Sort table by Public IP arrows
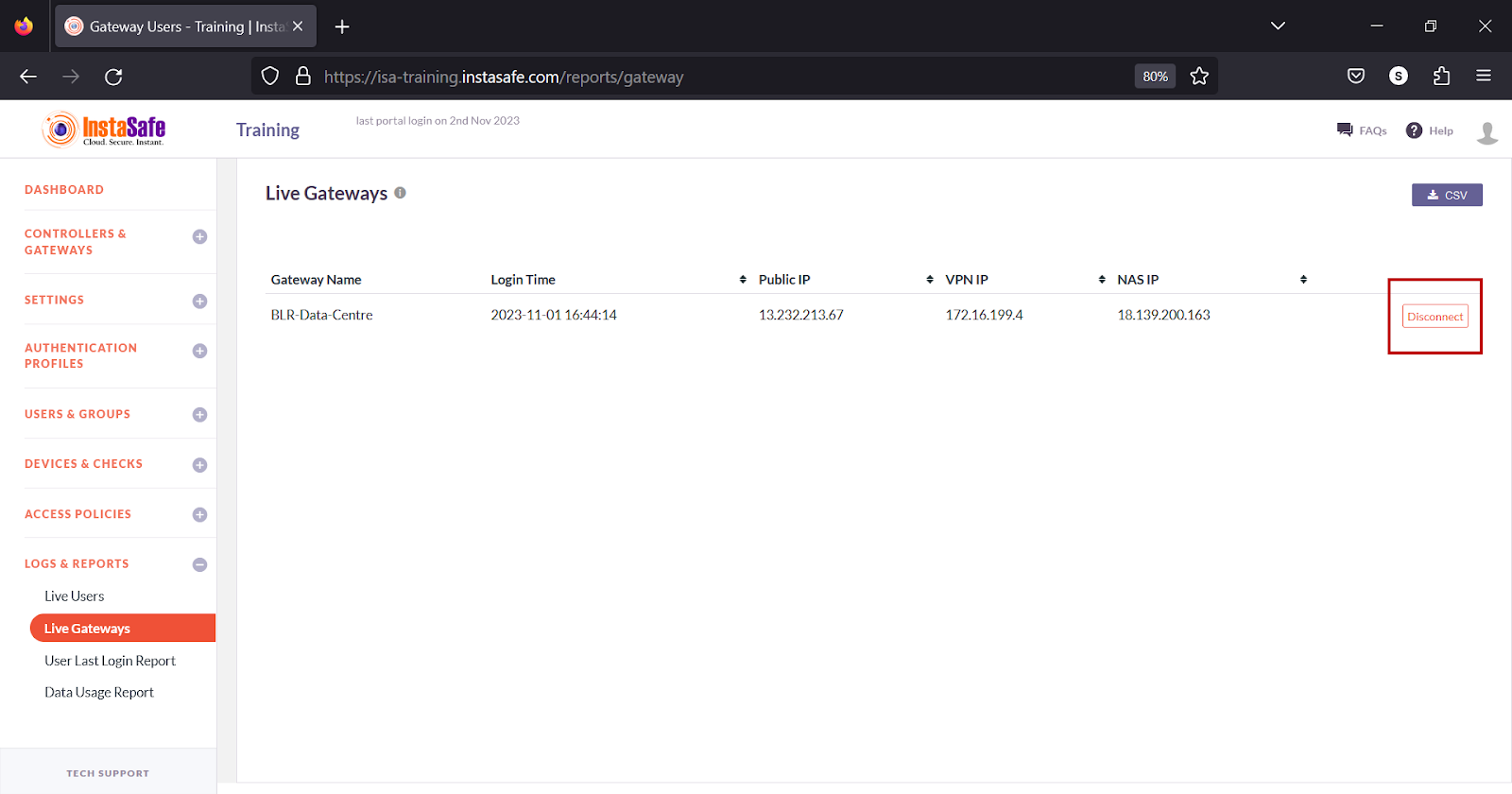The height and width of the screenshot is (794, 1512). 930,280
